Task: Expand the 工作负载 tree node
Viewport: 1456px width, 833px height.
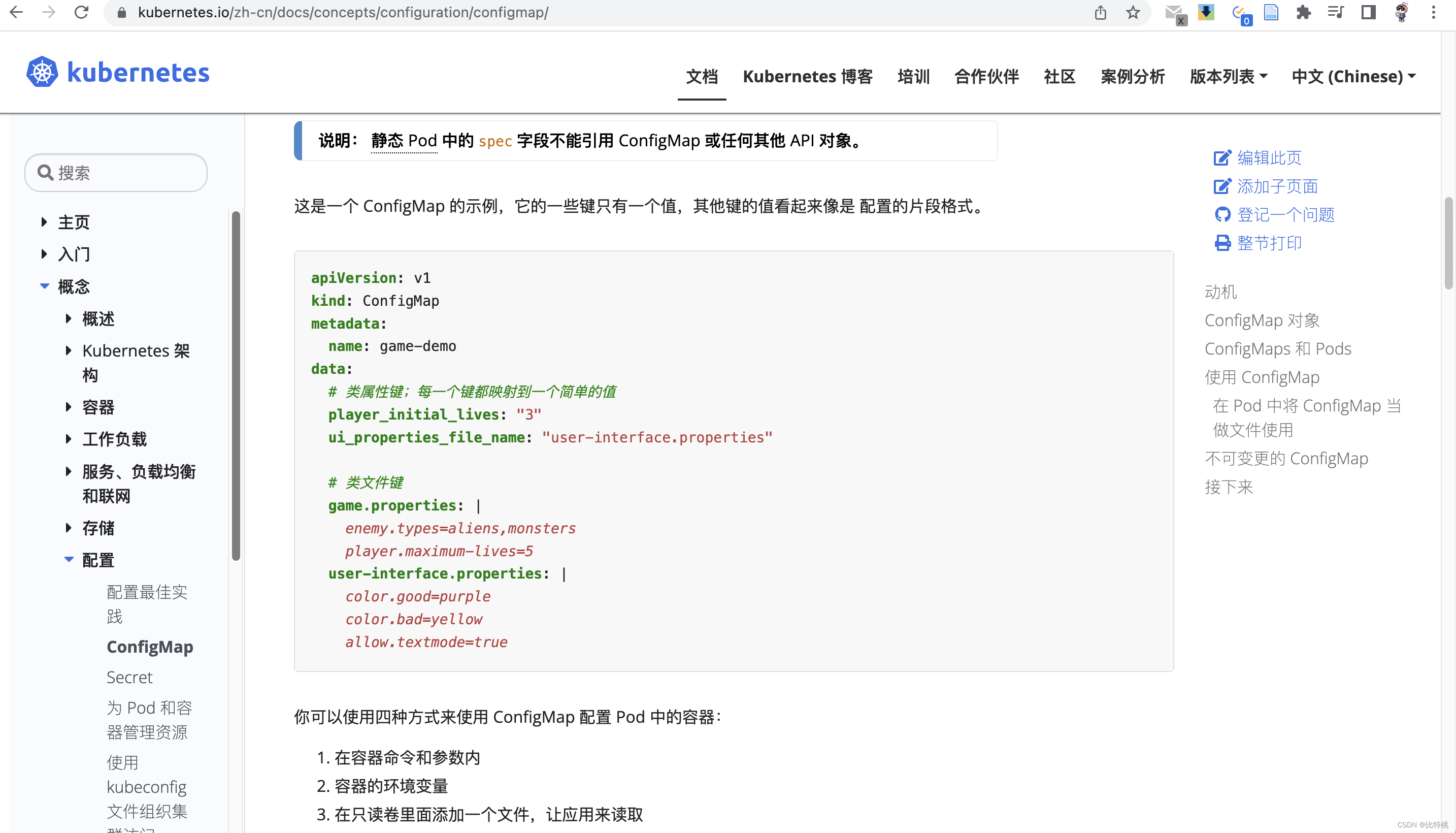Action: (x=68, y=439)
